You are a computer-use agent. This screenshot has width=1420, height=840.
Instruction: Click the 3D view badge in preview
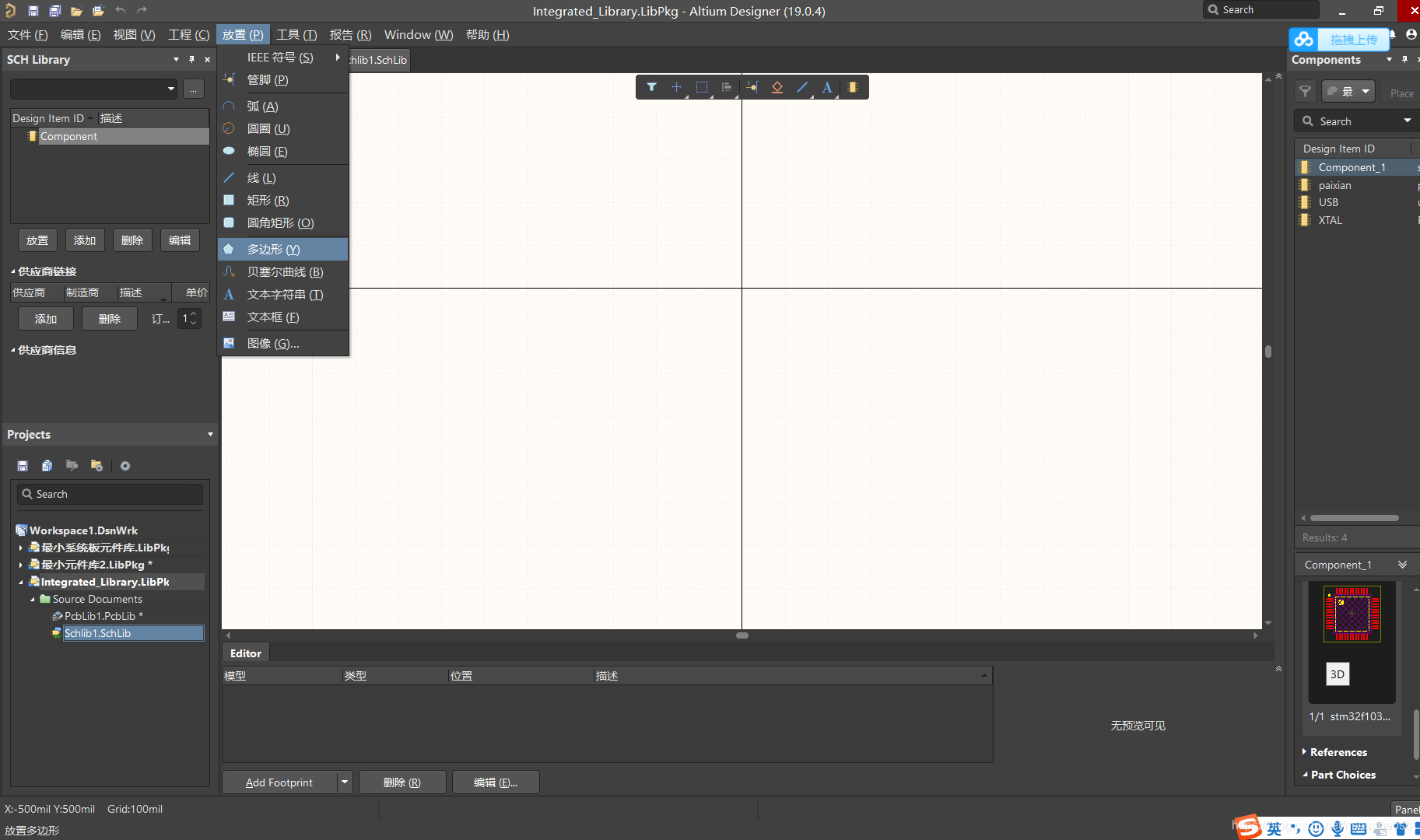(x=1337, y=674)
